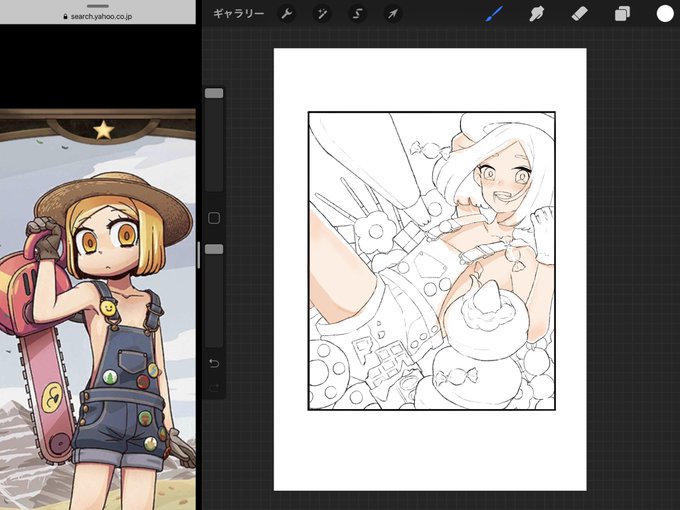The width and height of the screenshot is (680, 510).
Task: Select the Brush tool
Action: pos(494,14)
